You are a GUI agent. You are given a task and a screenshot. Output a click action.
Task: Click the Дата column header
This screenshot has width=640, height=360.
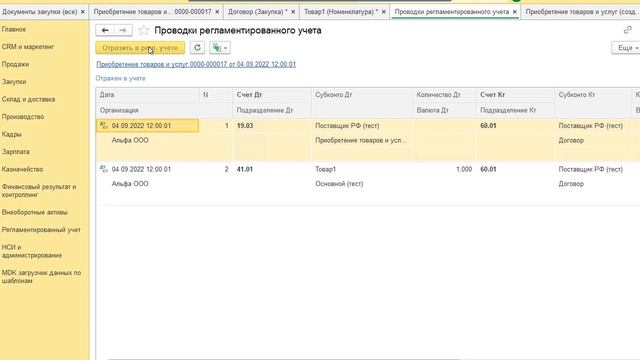point(148,95)
